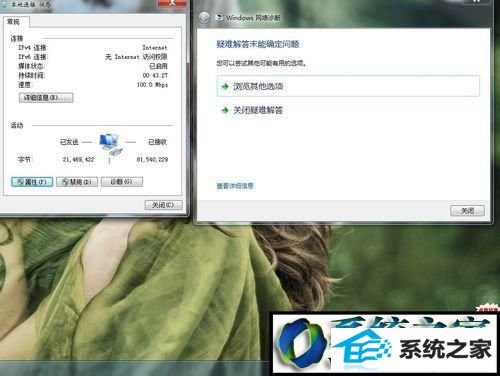Open the 详细信息 details button
The width and height of the screenshot is (500, 376).
point(46,98)
